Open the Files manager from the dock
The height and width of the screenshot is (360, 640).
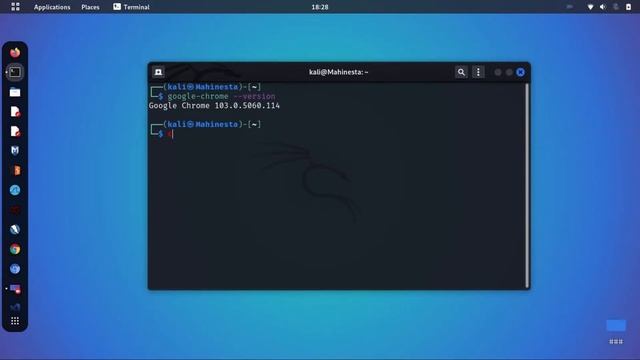(15, 92)
